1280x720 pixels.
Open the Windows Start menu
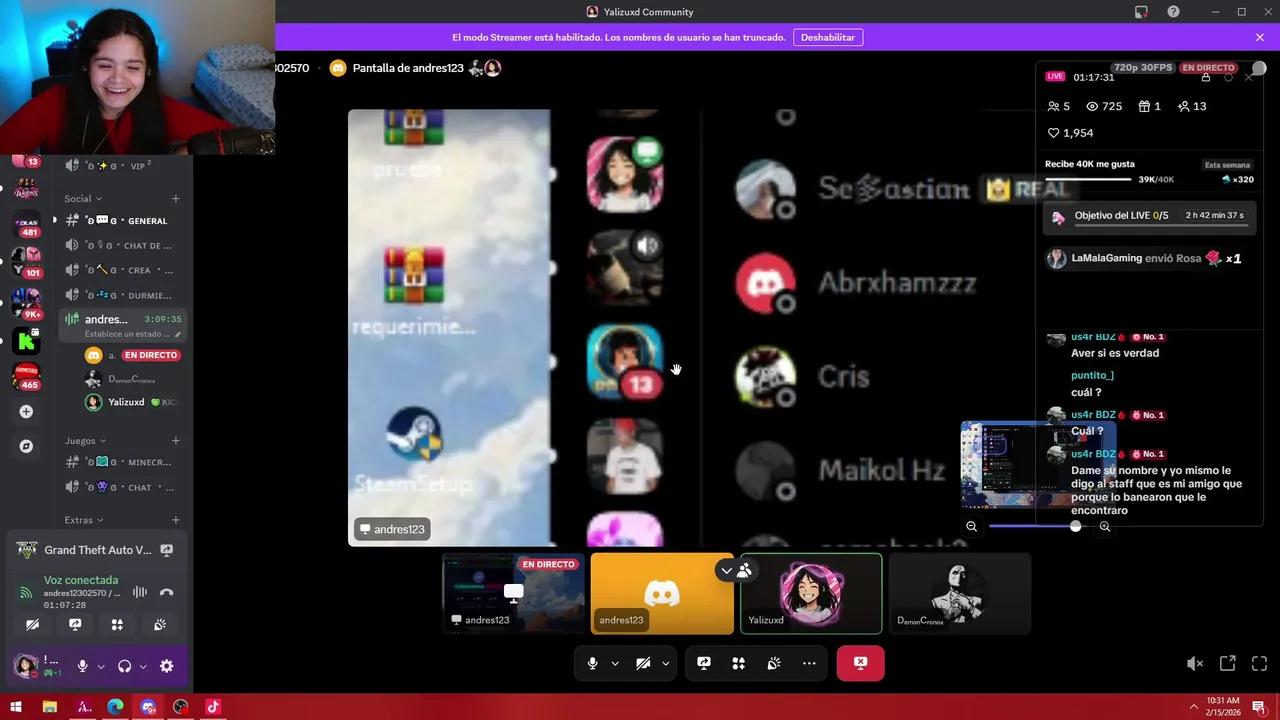point(16,707)
